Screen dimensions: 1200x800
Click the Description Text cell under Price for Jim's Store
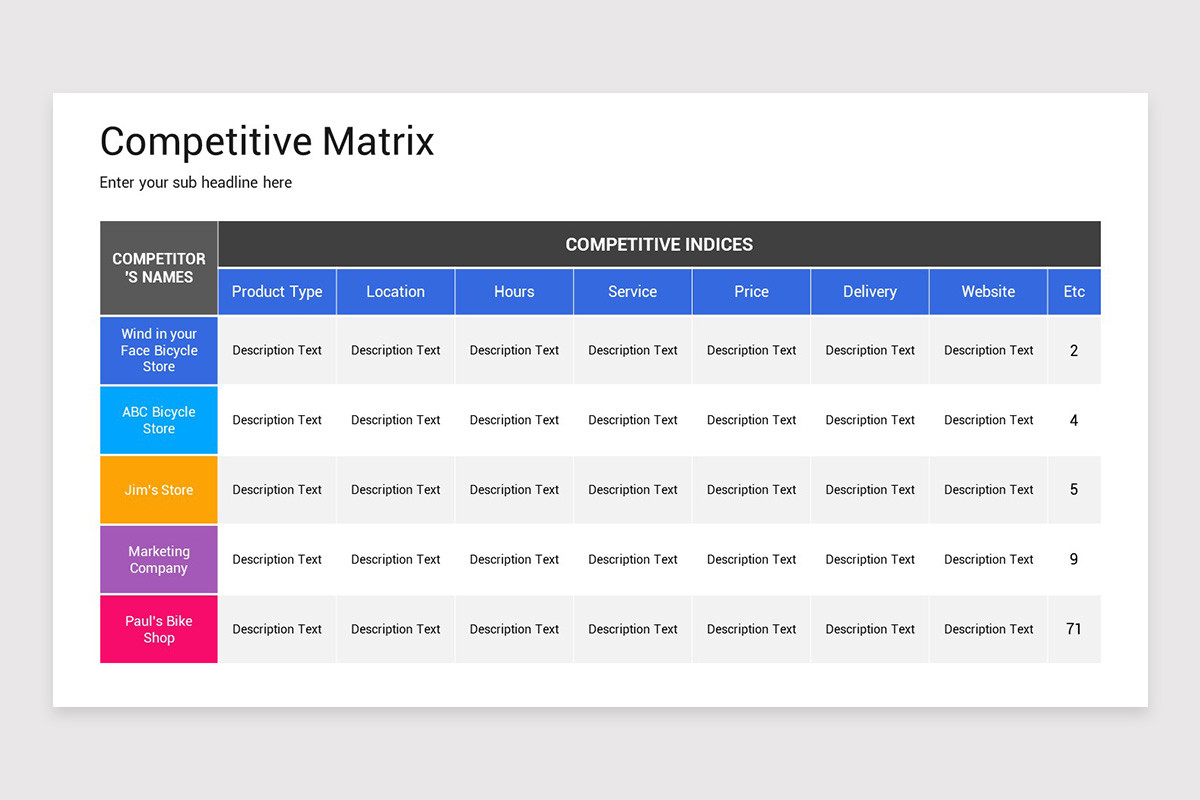[750, 490]
